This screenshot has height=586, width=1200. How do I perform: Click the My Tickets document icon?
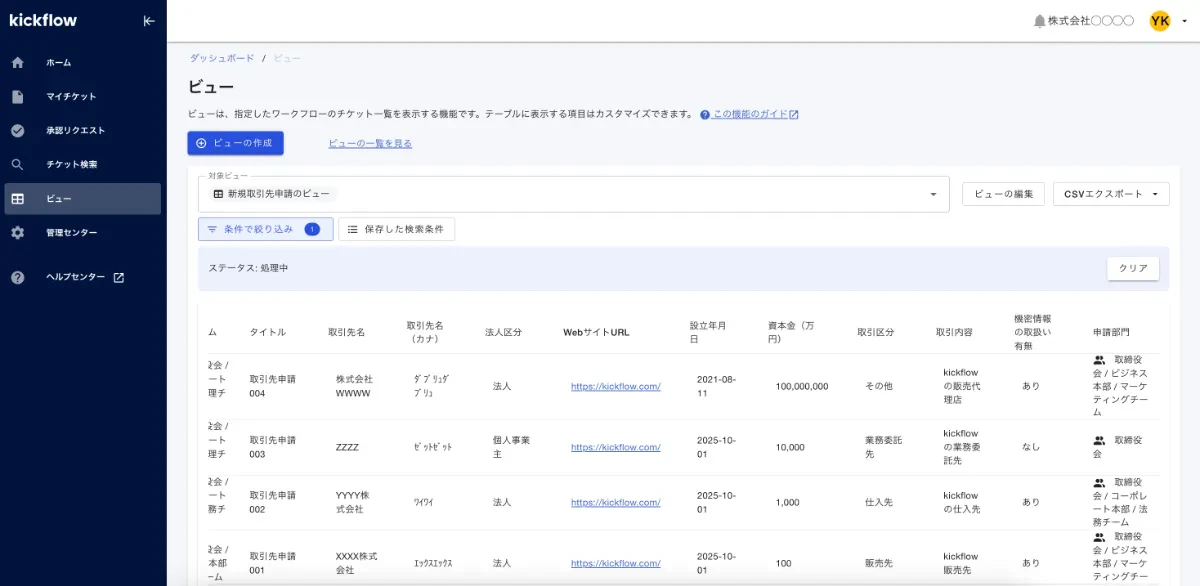(x=18, y=97)
